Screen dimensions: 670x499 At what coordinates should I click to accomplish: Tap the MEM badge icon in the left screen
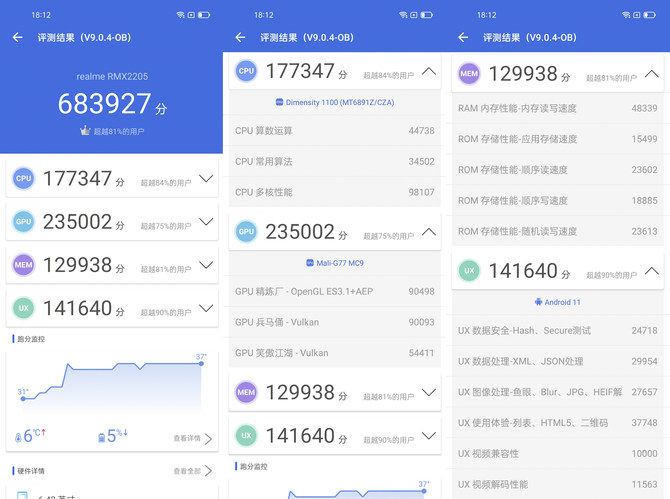24,265
